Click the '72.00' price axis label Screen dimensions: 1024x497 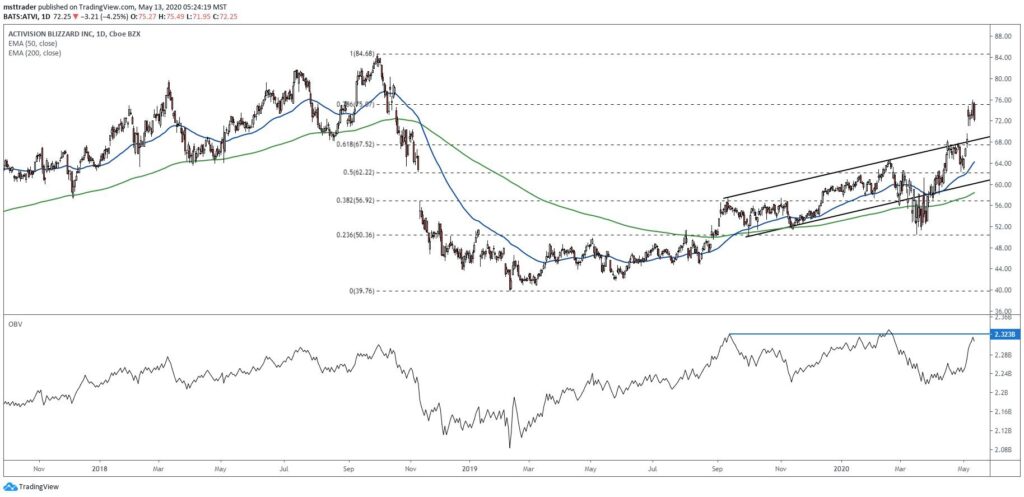click(x=1002, y=121)
